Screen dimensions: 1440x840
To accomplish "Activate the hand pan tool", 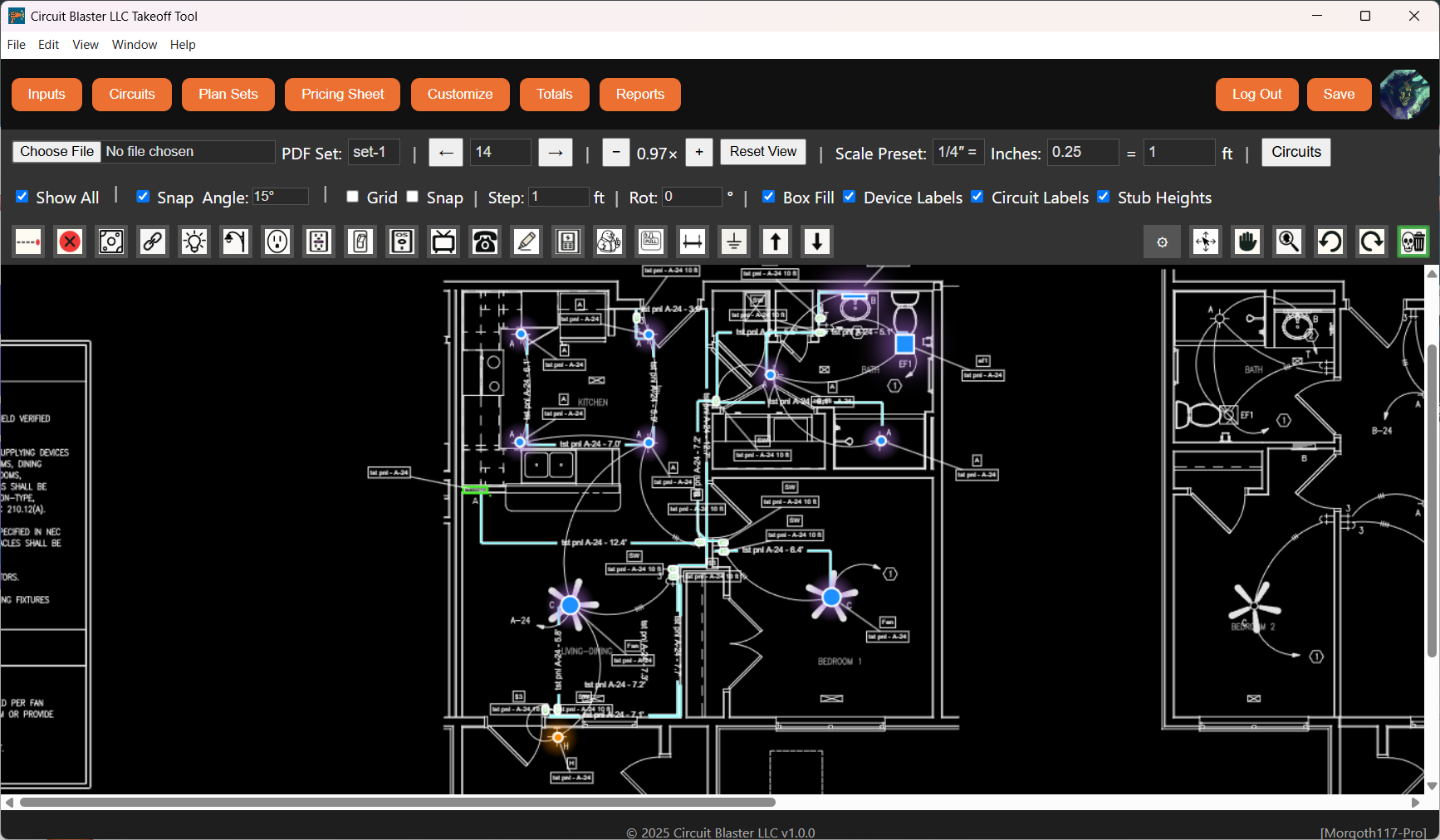I will pyautogui.click(x=1247, y=242).
